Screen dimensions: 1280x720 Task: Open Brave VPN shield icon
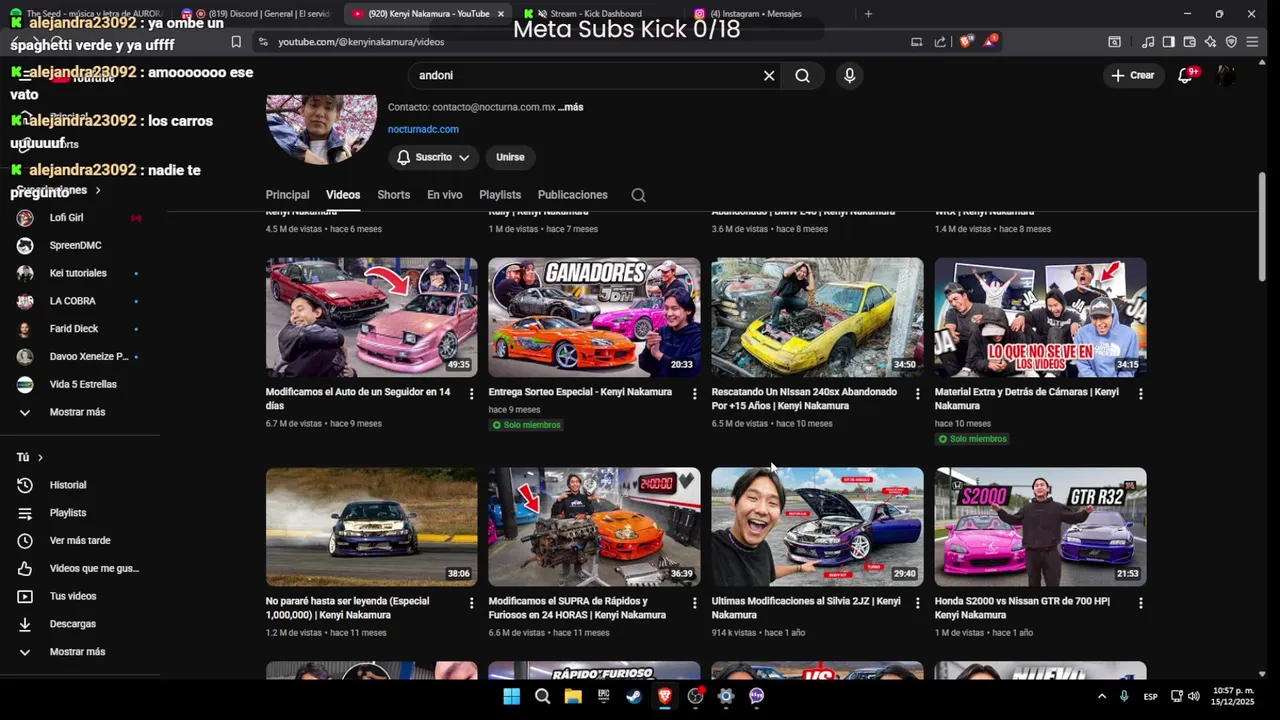(x=1231, y=42)
